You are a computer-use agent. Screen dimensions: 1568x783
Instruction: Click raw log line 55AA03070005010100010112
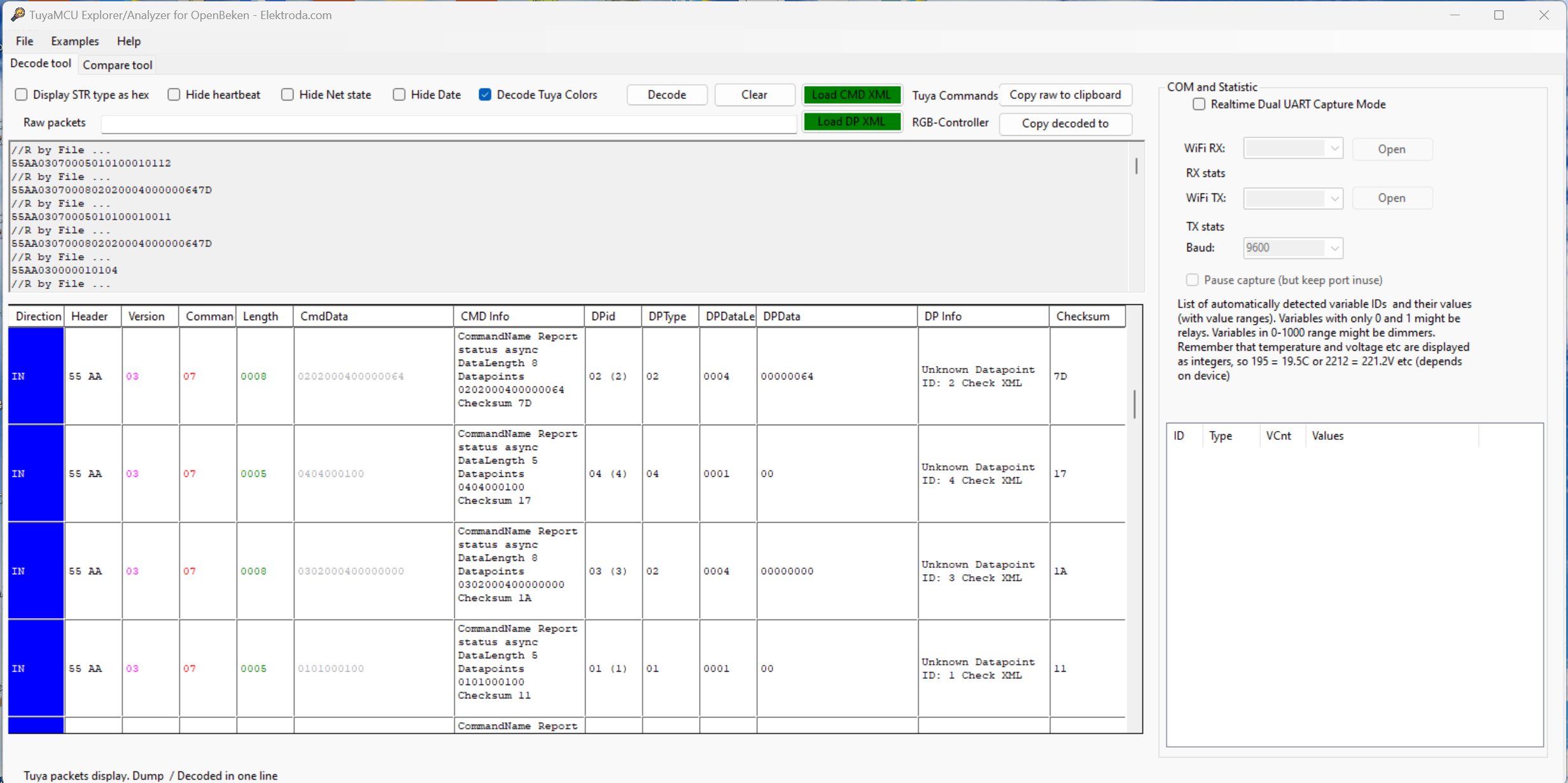click(x=91, y=164)
